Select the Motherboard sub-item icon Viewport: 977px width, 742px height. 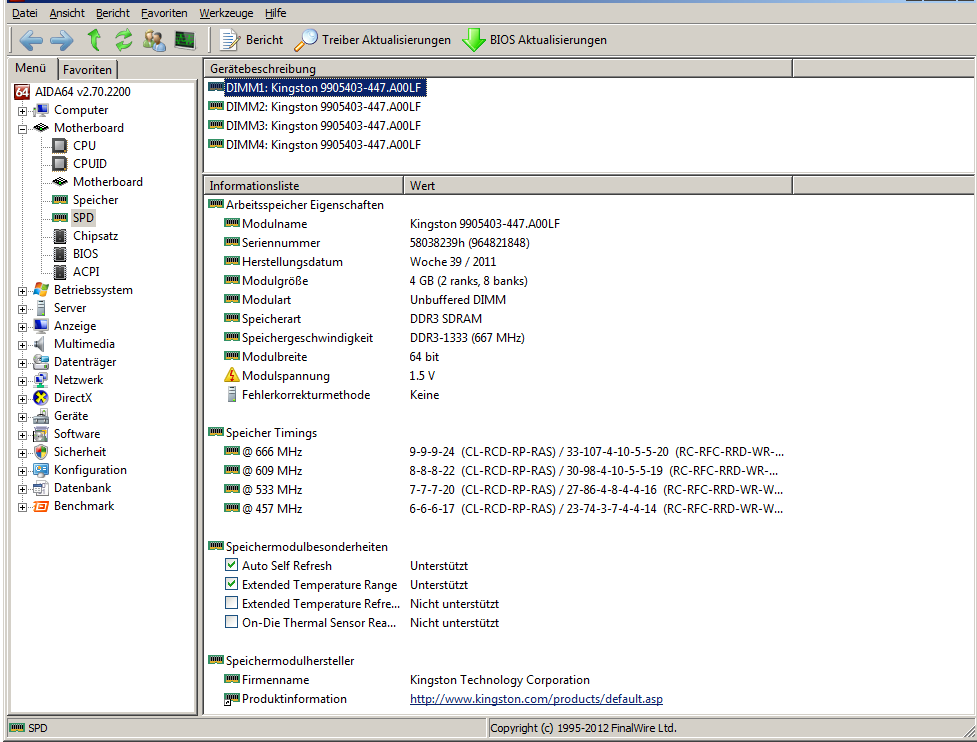coord(60,182)
